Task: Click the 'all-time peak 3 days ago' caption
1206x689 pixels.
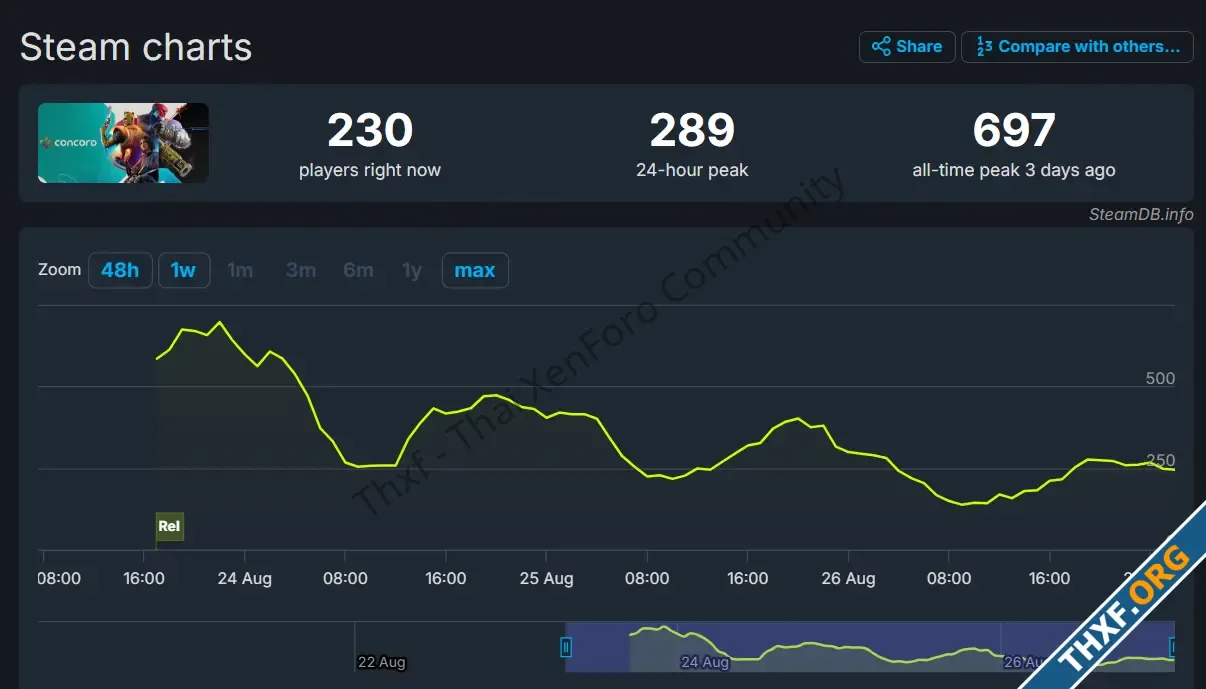Action: click(1014, 170)
